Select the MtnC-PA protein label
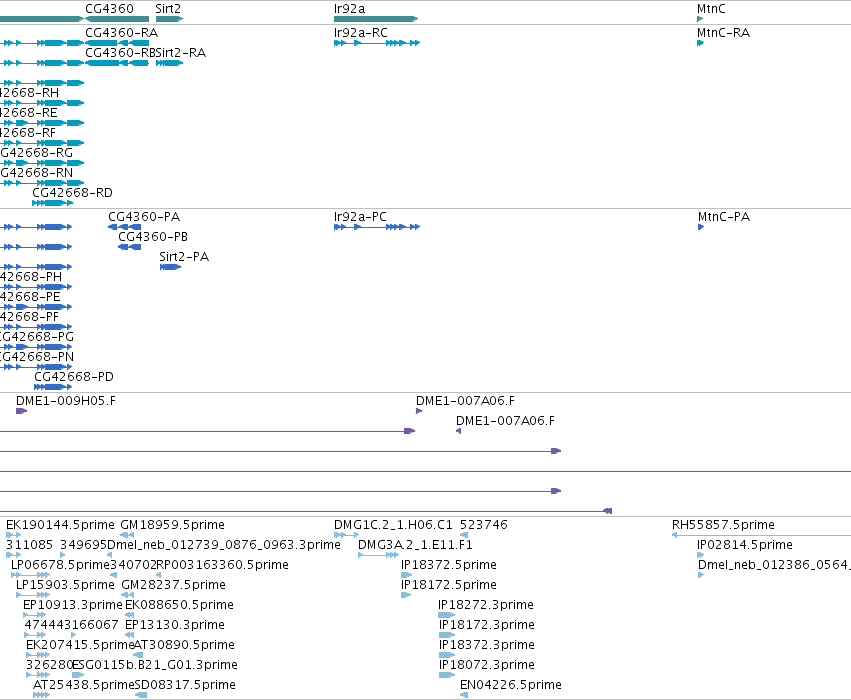This screenshot has height=700, width=851. point(724,217)
